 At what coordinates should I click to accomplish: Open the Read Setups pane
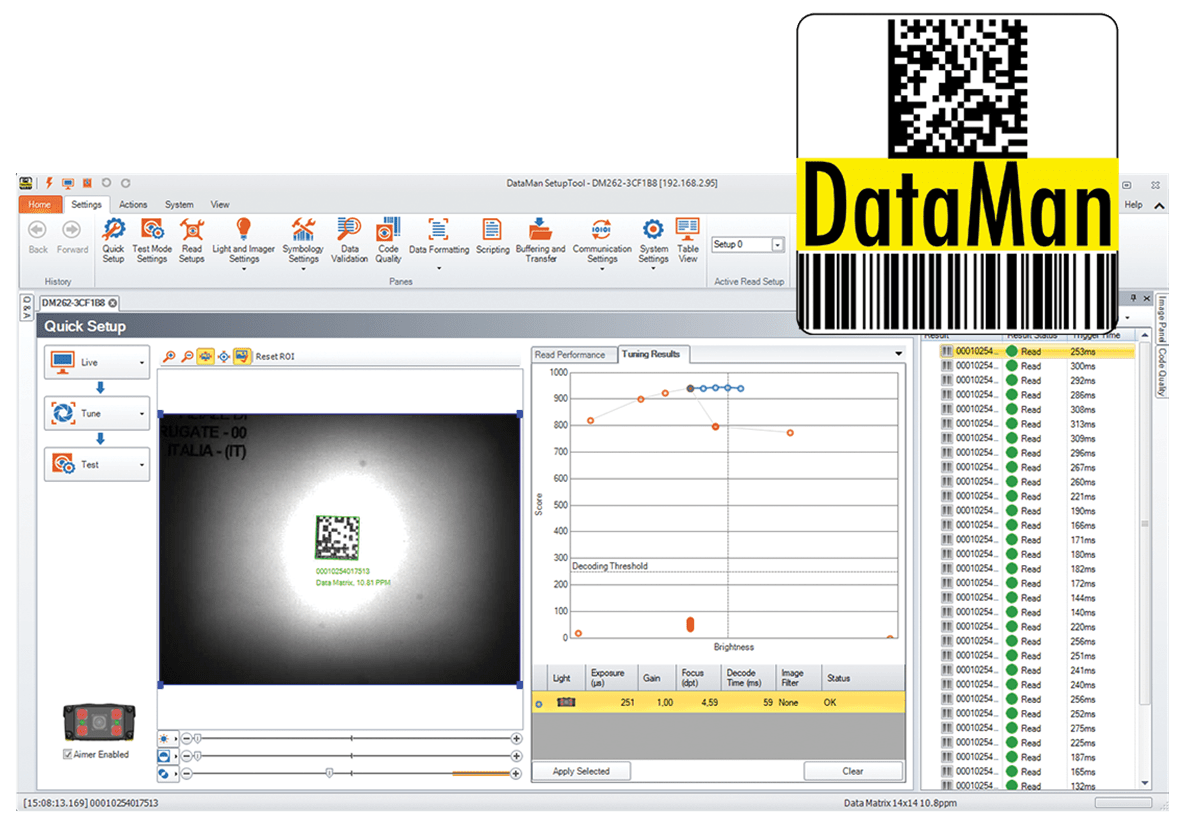pos(192,240)
